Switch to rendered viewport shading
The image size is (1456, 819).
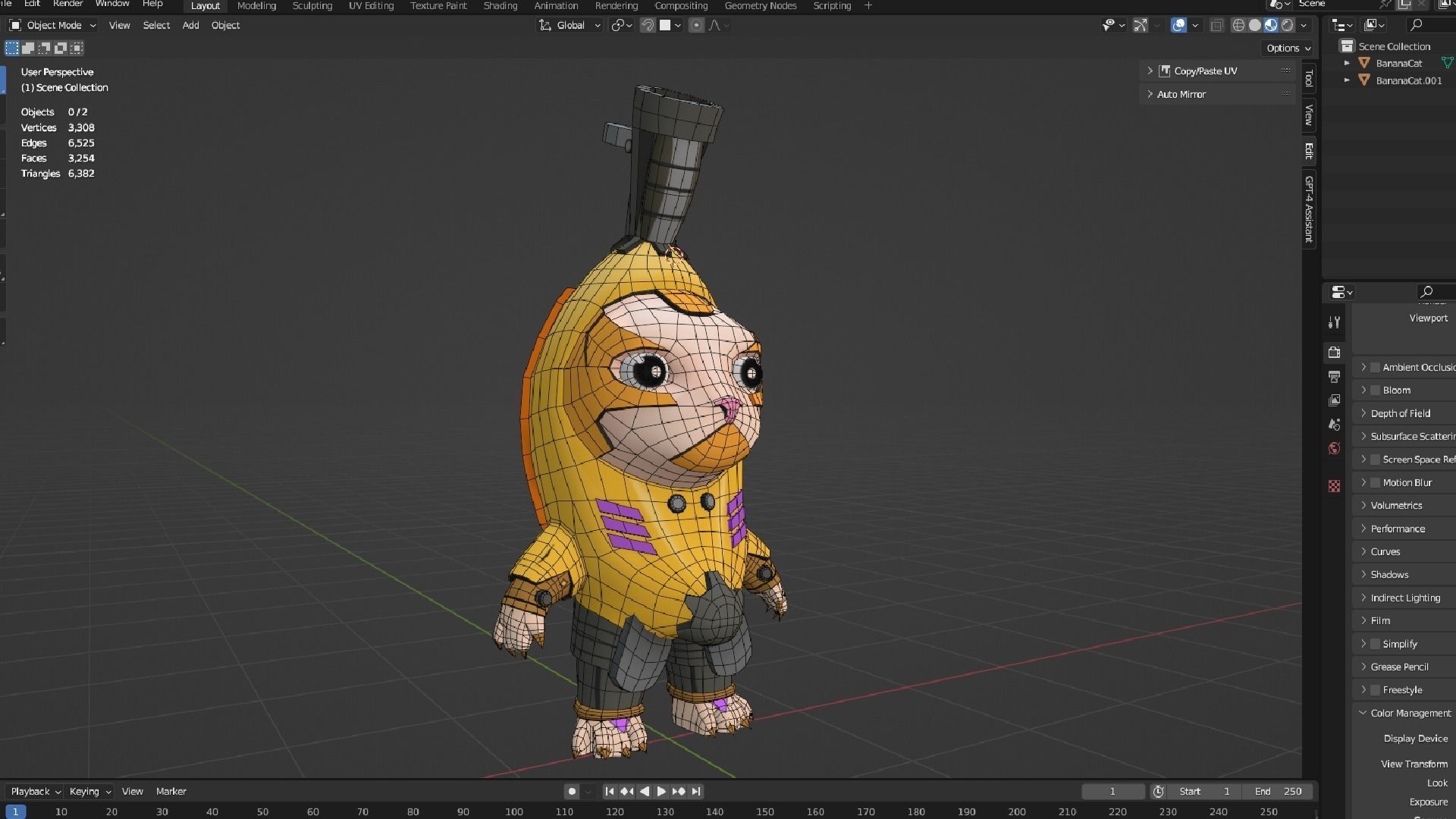(x=1287, y=25)
